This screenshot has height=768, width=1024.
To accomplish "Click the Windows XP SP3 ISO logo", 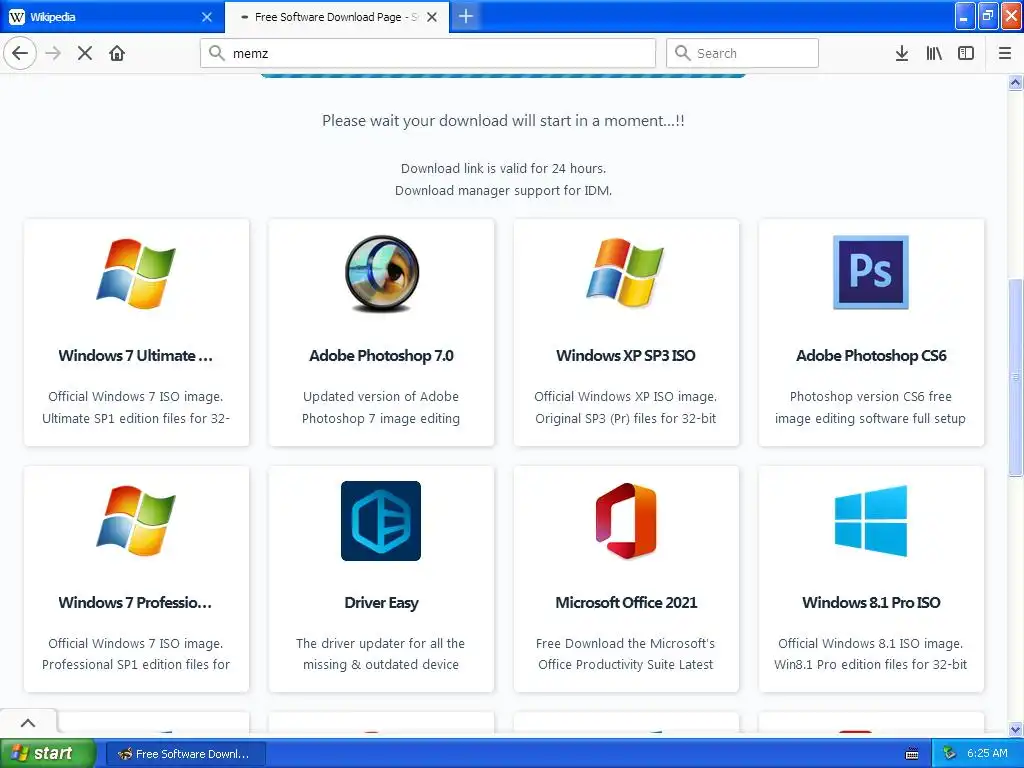I will coord(626,273).
